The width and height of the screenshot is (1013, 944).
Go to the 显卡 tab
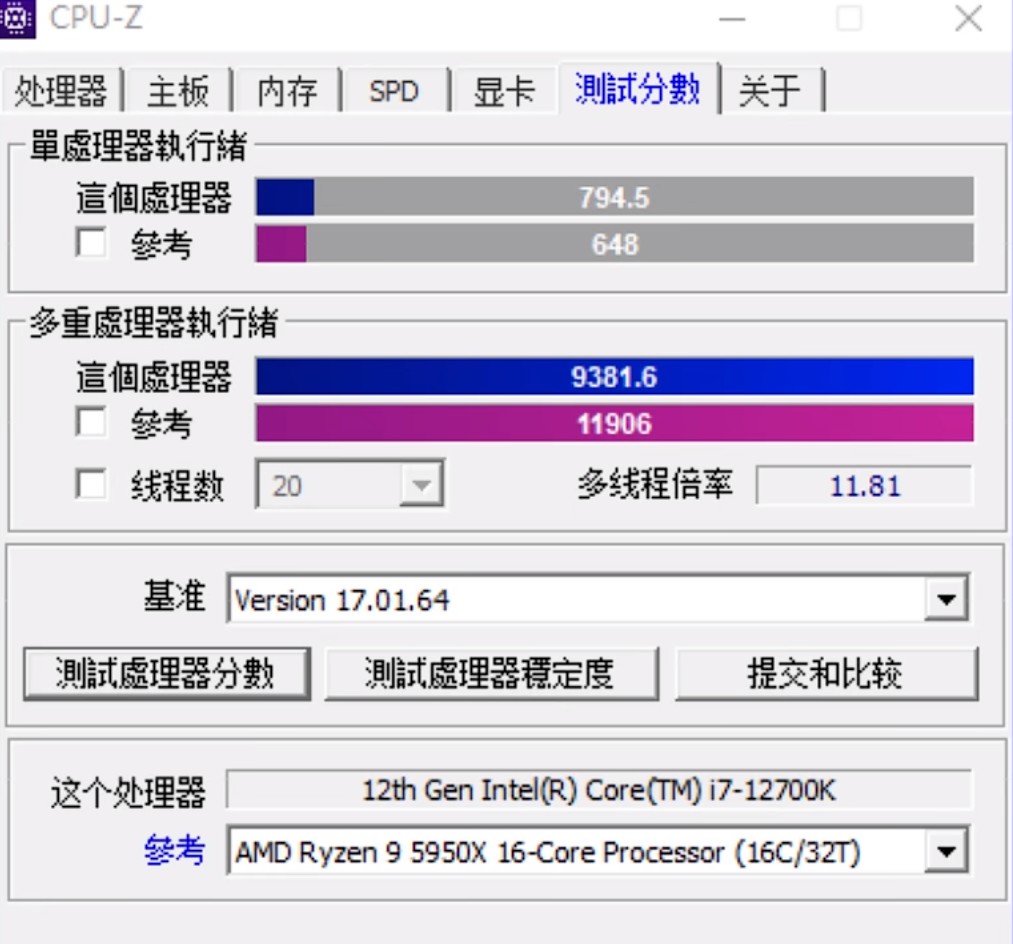[x=504, y=90]
